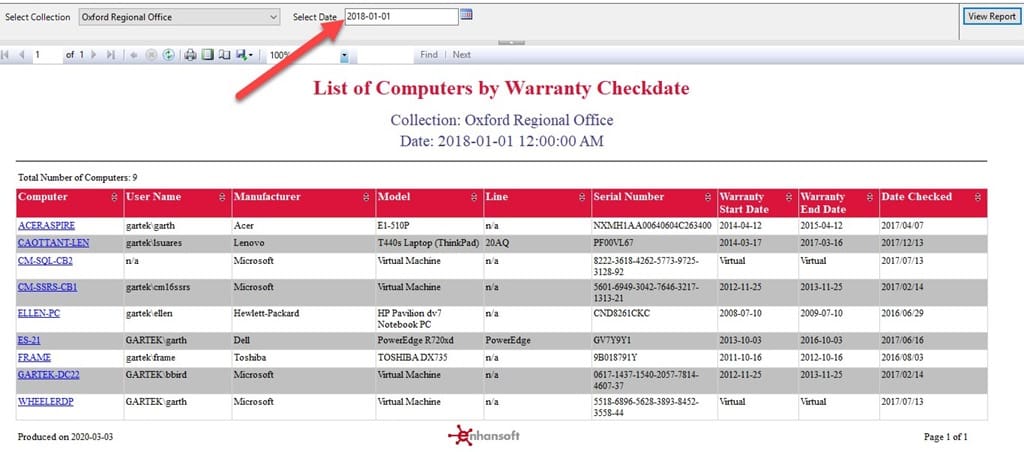Open the ES-21 computer link
1024x452 pixels.
(29, 340)
